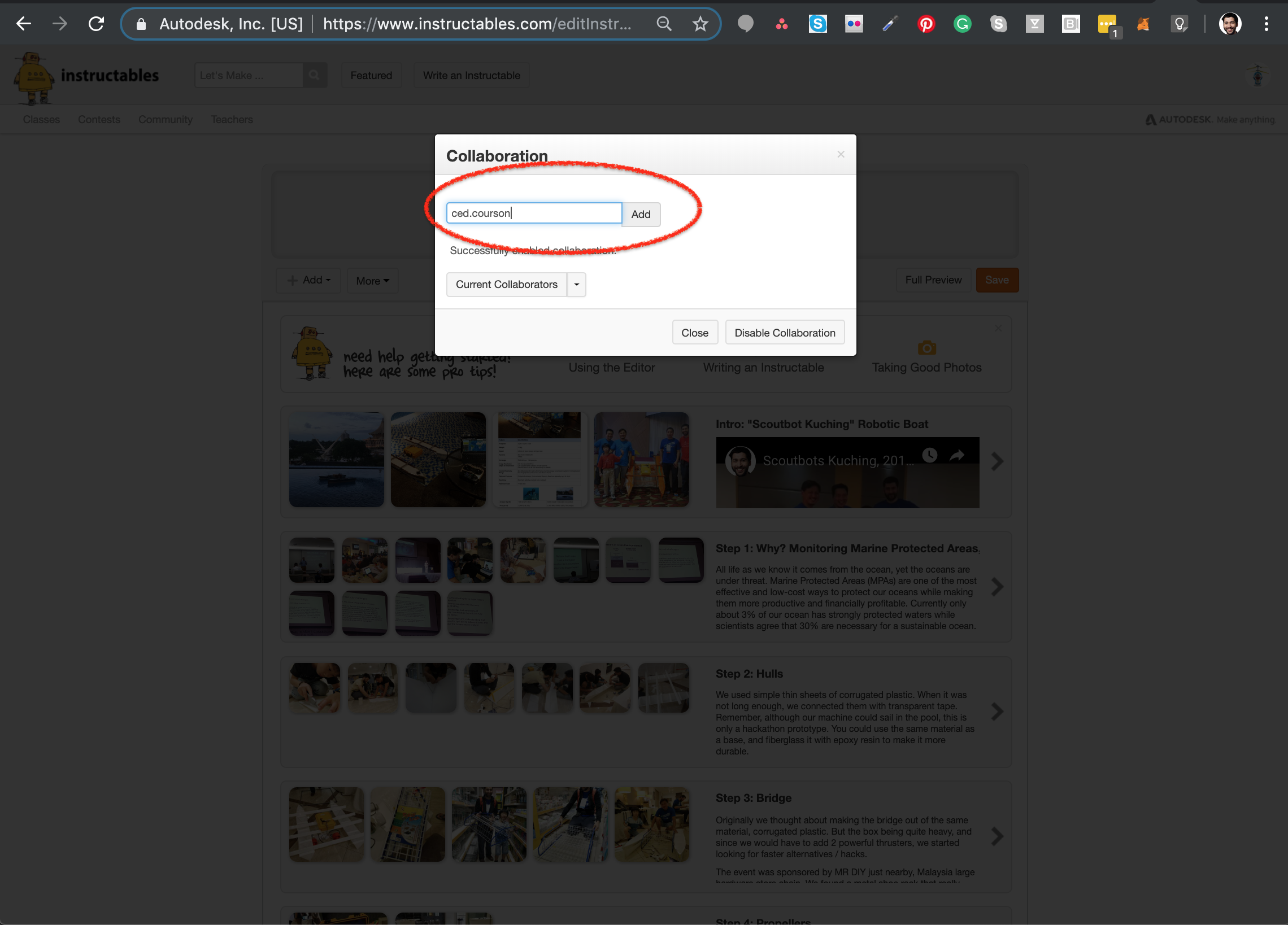Open the blue Skype extension icon
The height and width of the screenshot is (925, 1288).
point(818,24)
